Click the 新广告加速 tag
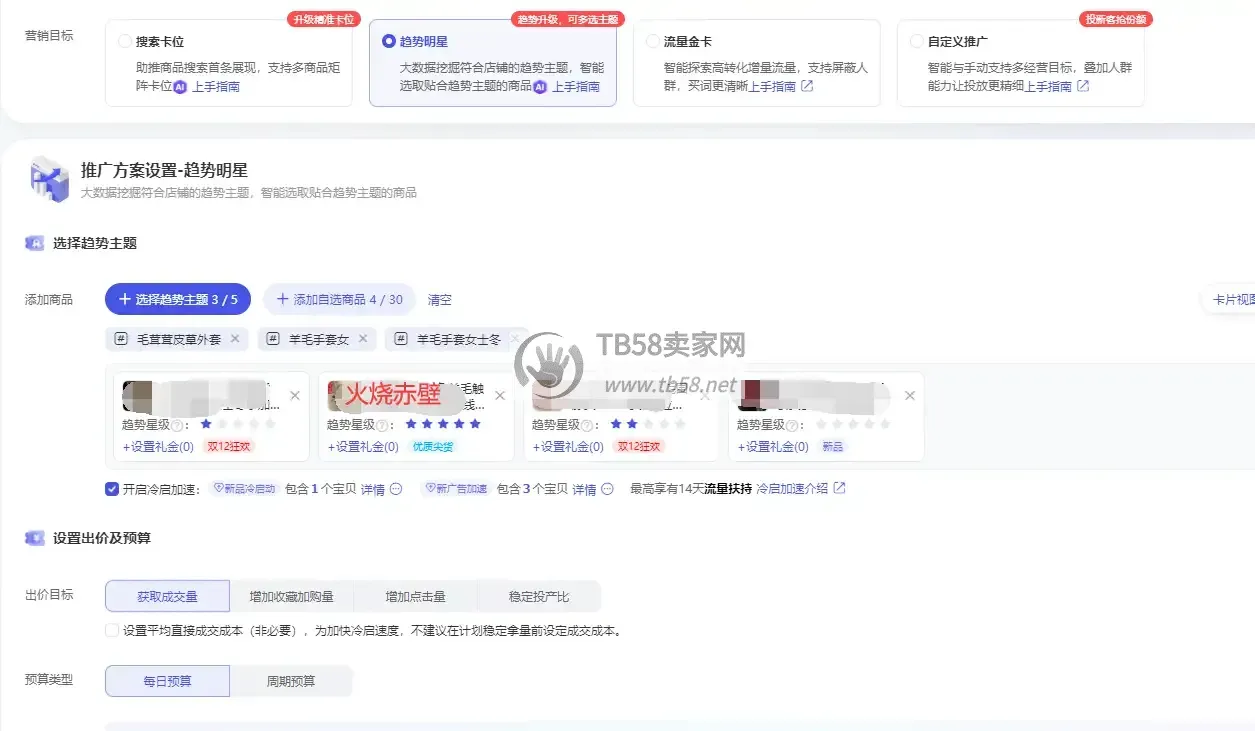The height and width of the screenshot is (731, 1255). pos(456,489)
